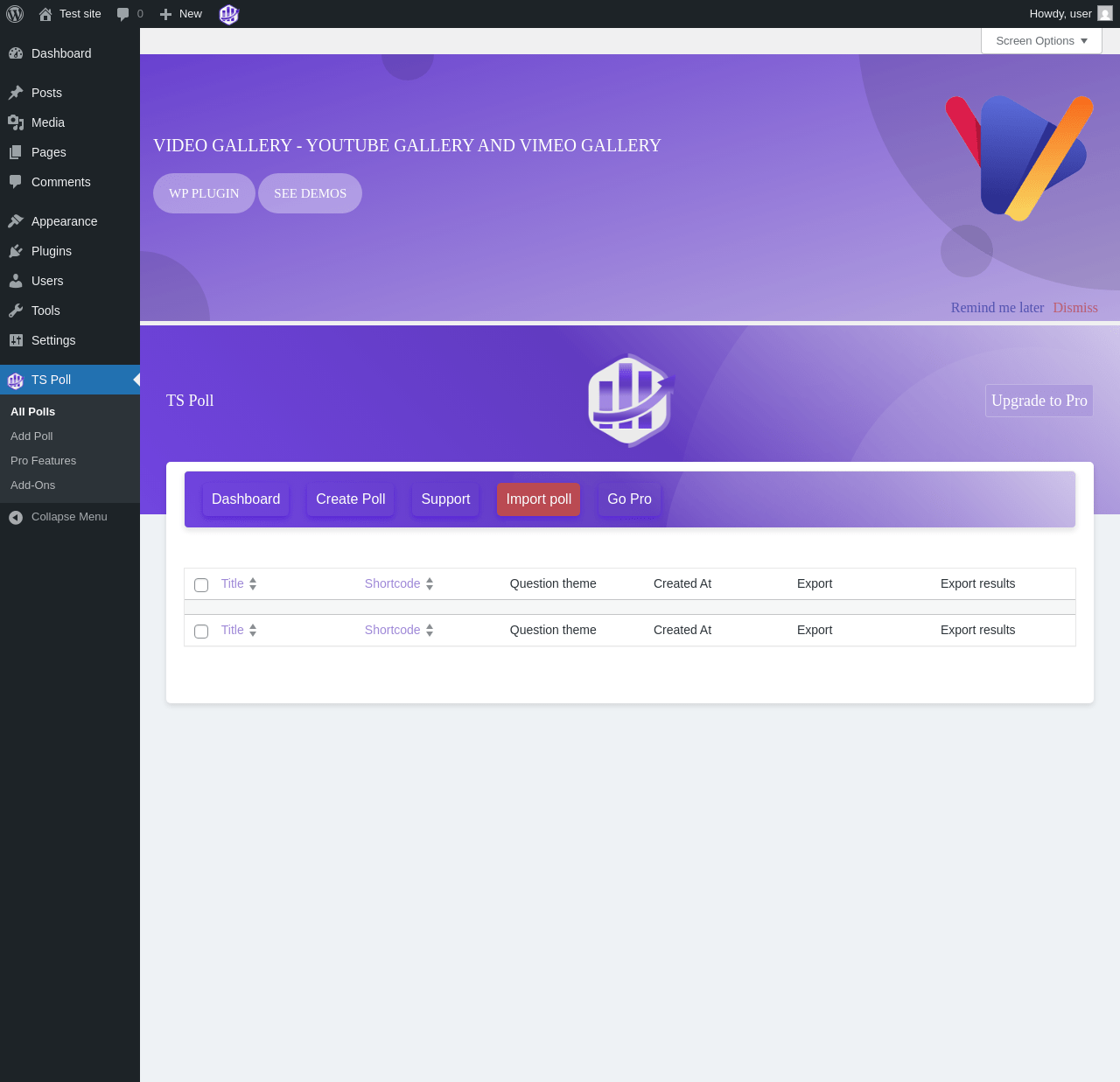Viewport: 1120px width, 1082px height.
Task: Click the Tools wrench icon in sidebar
Action: (16, 311)
